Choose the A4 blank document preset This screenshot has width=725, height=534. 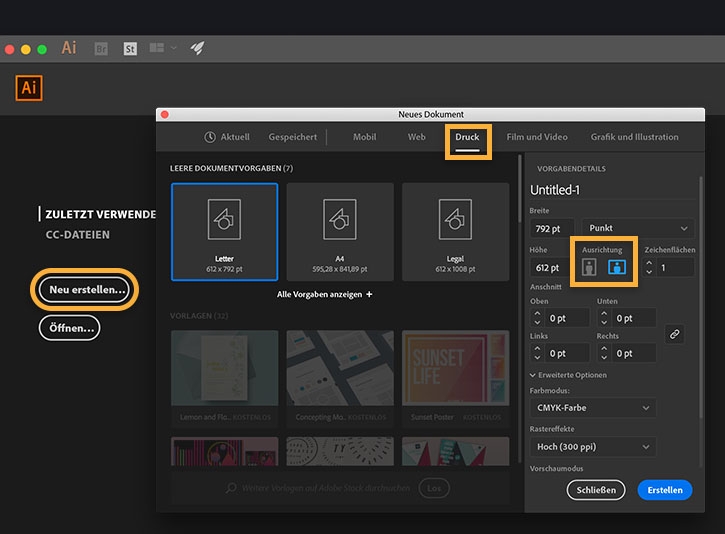[340, 232]
